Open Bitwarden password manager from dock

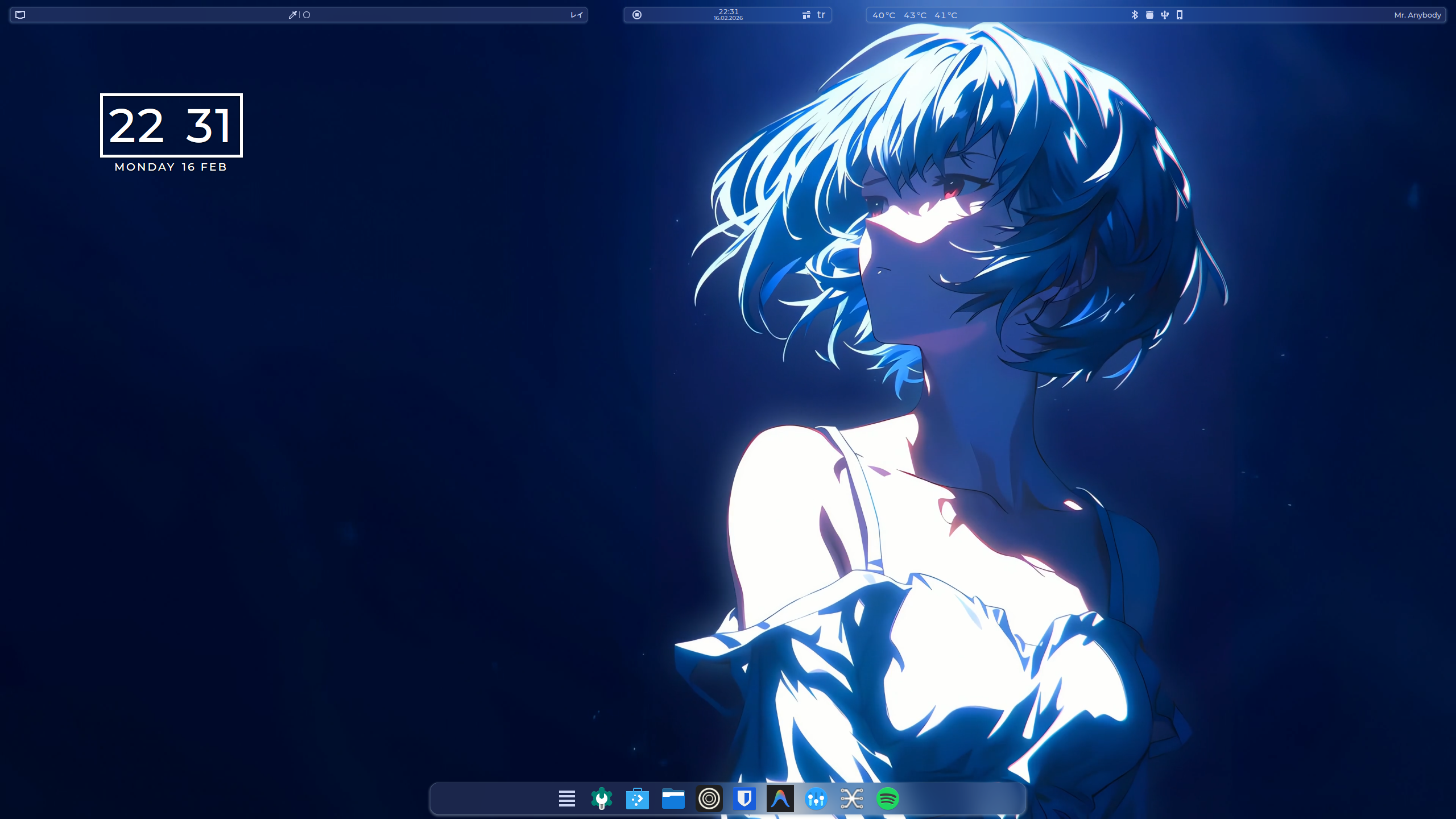point(744,799)
